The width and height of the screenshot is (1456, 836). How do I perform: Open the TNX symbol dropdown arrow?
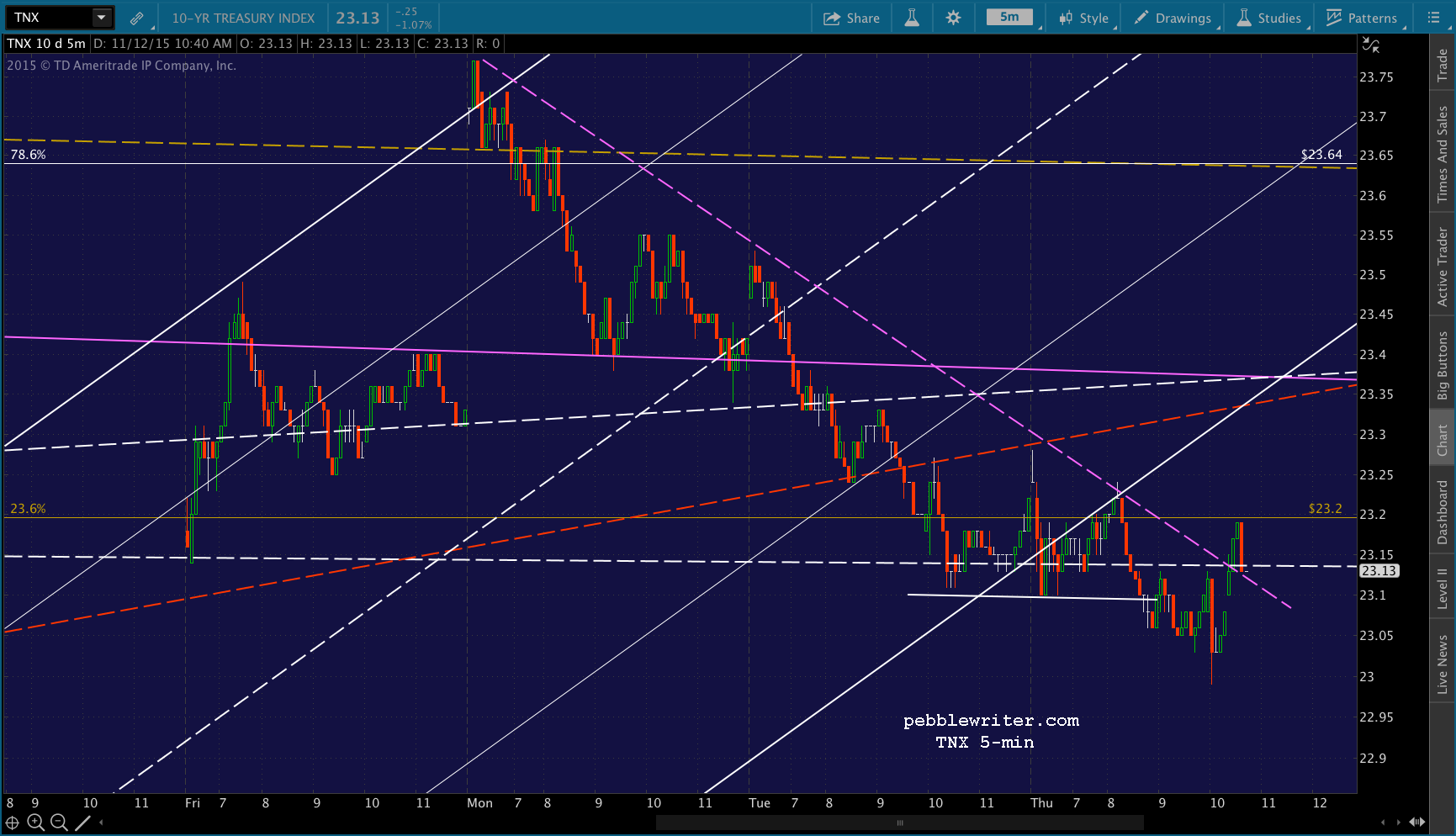pyautogui.click(x=101, y=18)
